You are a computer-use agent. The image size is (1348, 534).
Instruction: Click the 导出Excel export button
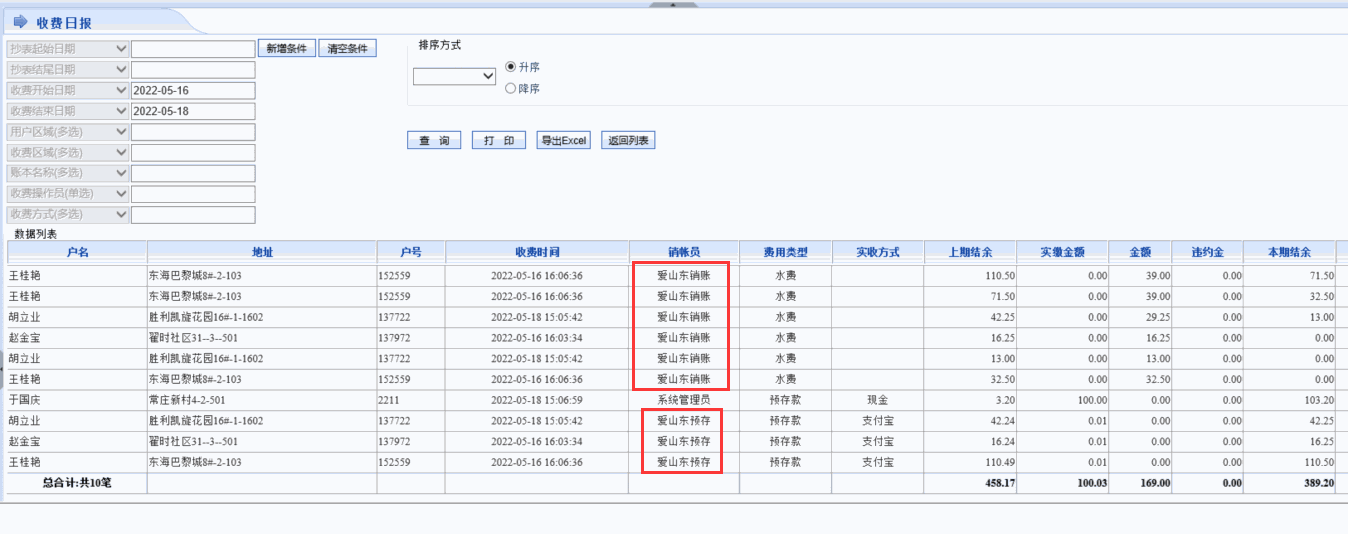pos(564,141)
